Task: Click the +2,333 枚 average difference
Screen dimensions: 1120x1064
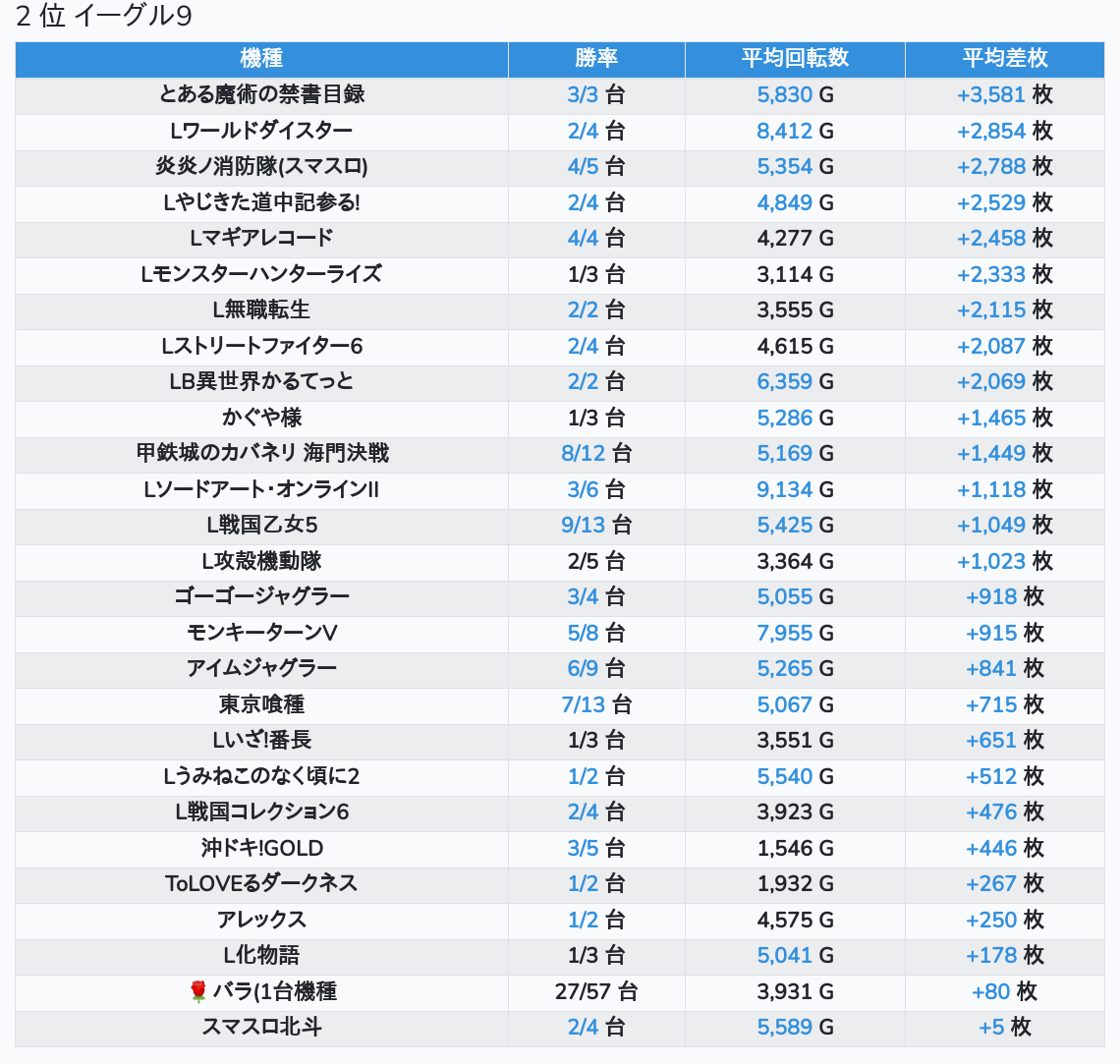Action: 1005,275
